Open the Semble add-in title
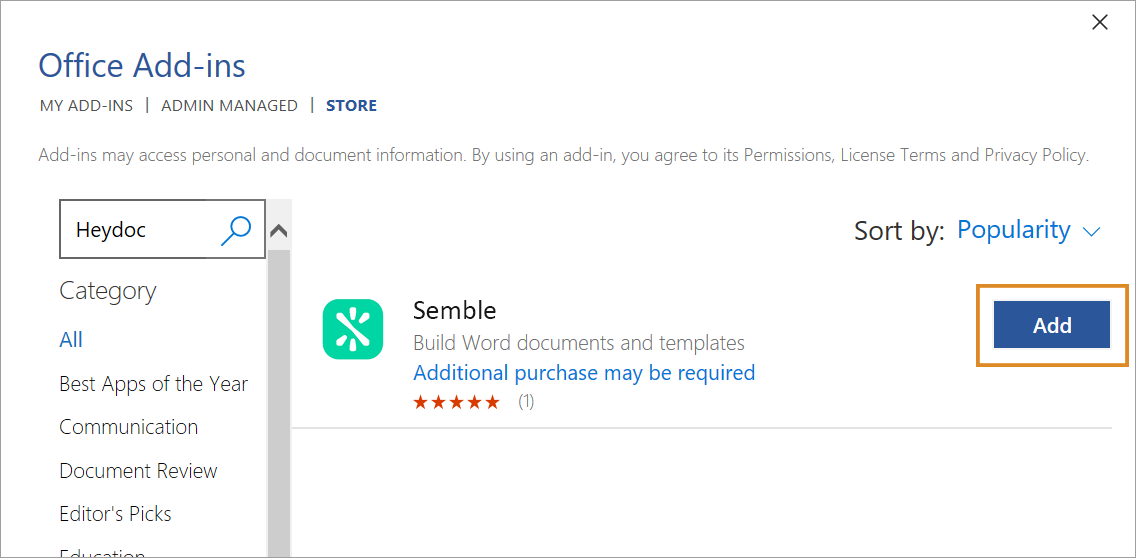 coord(454,310)
